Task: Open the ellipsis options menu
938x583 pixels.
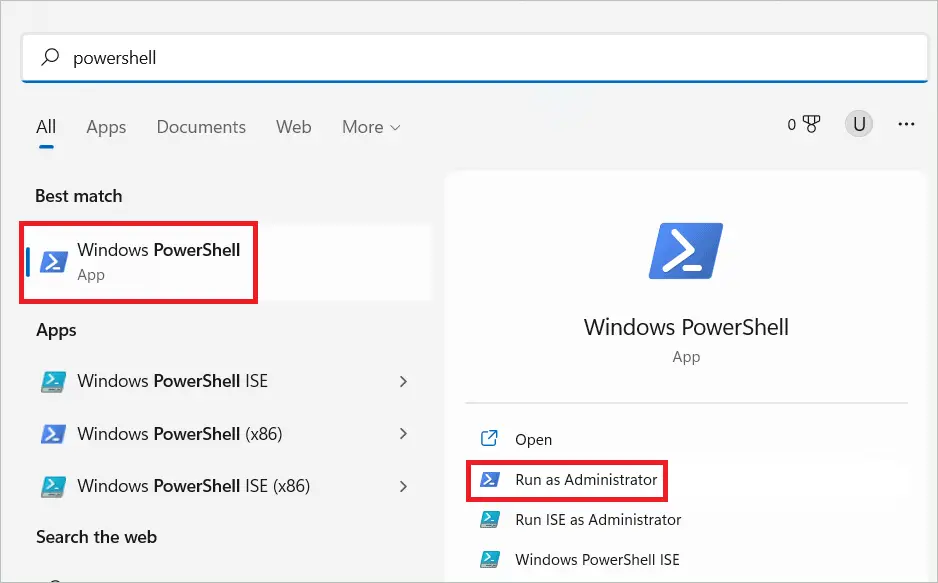Action: (906, 123)
